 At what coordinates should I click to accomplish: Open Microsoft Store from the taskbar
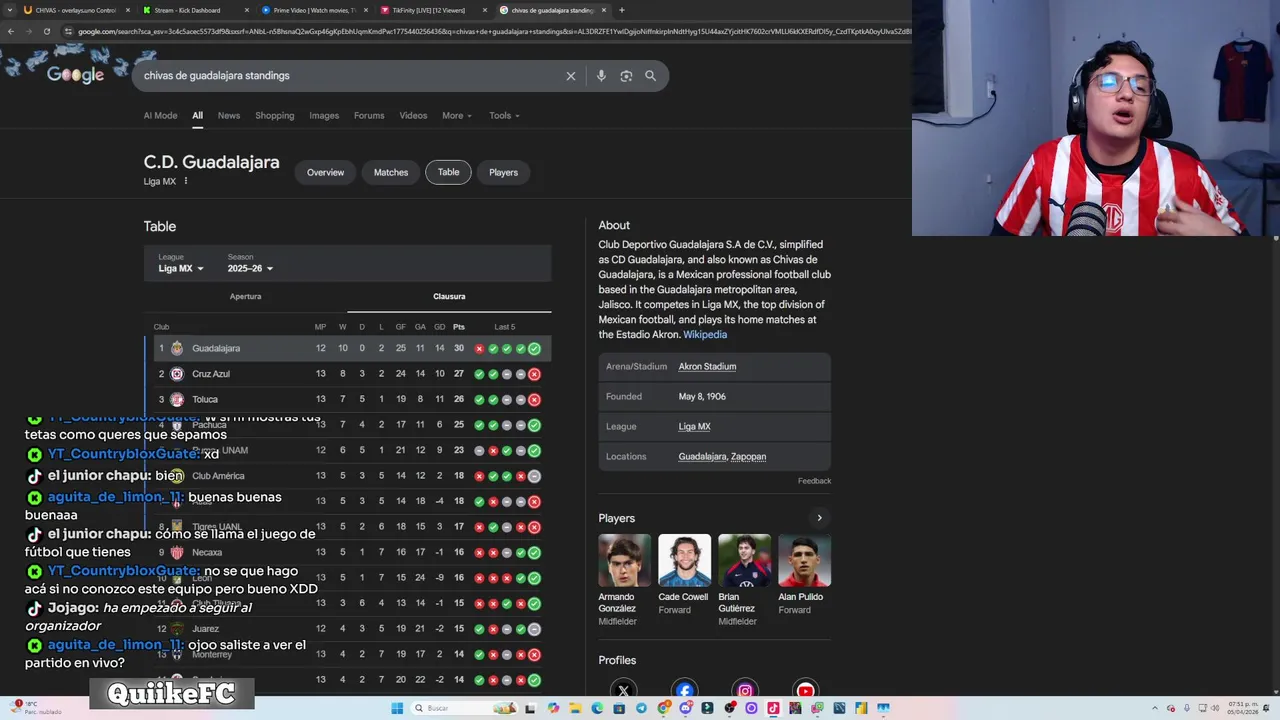[x=619, y=708]
